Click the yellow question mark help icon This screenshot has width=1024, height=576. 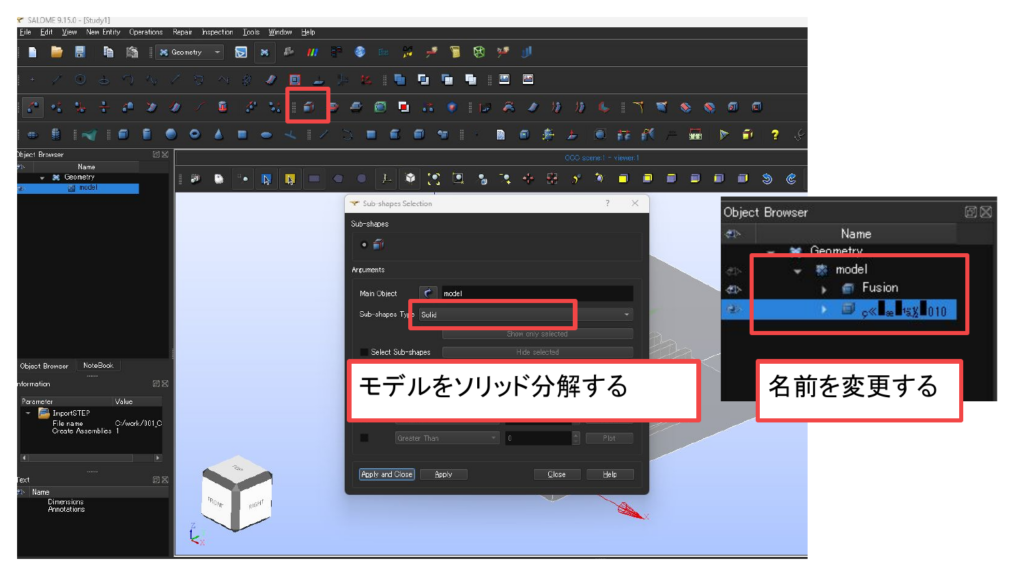click(773, 134)
